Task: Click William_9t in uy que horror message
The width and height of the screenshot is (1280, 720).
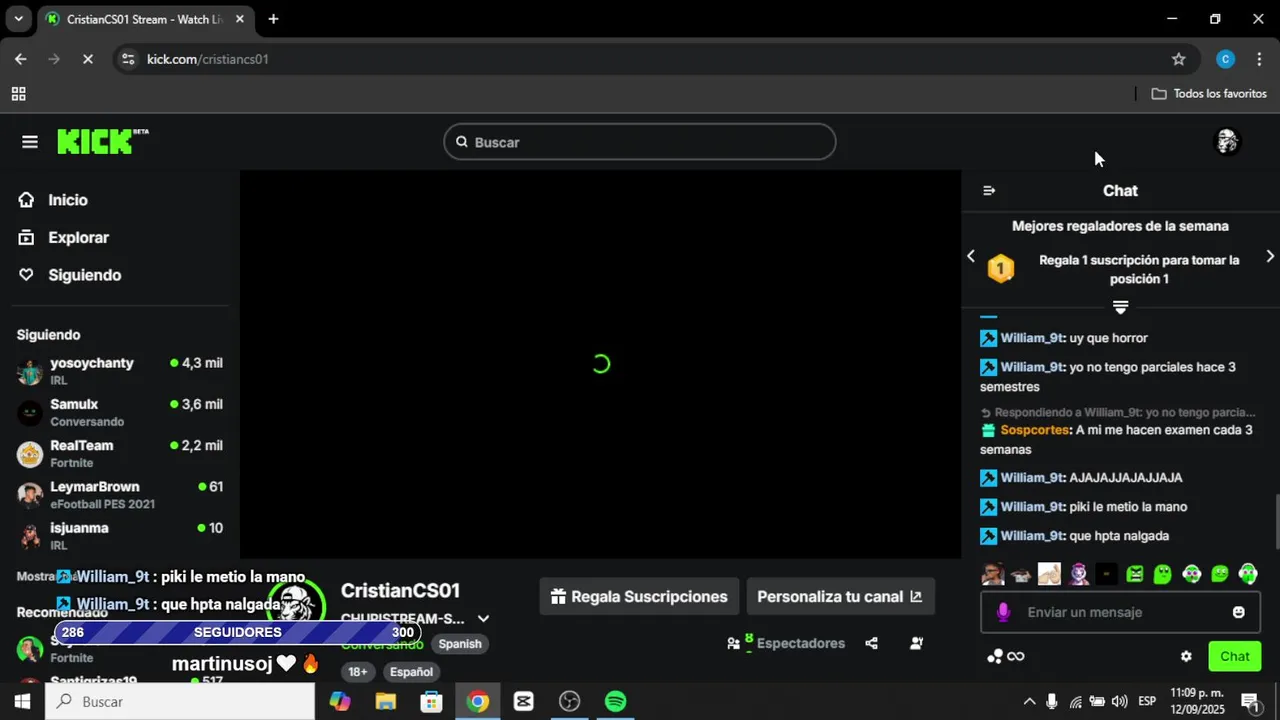Action: (x=1032, y=338)
